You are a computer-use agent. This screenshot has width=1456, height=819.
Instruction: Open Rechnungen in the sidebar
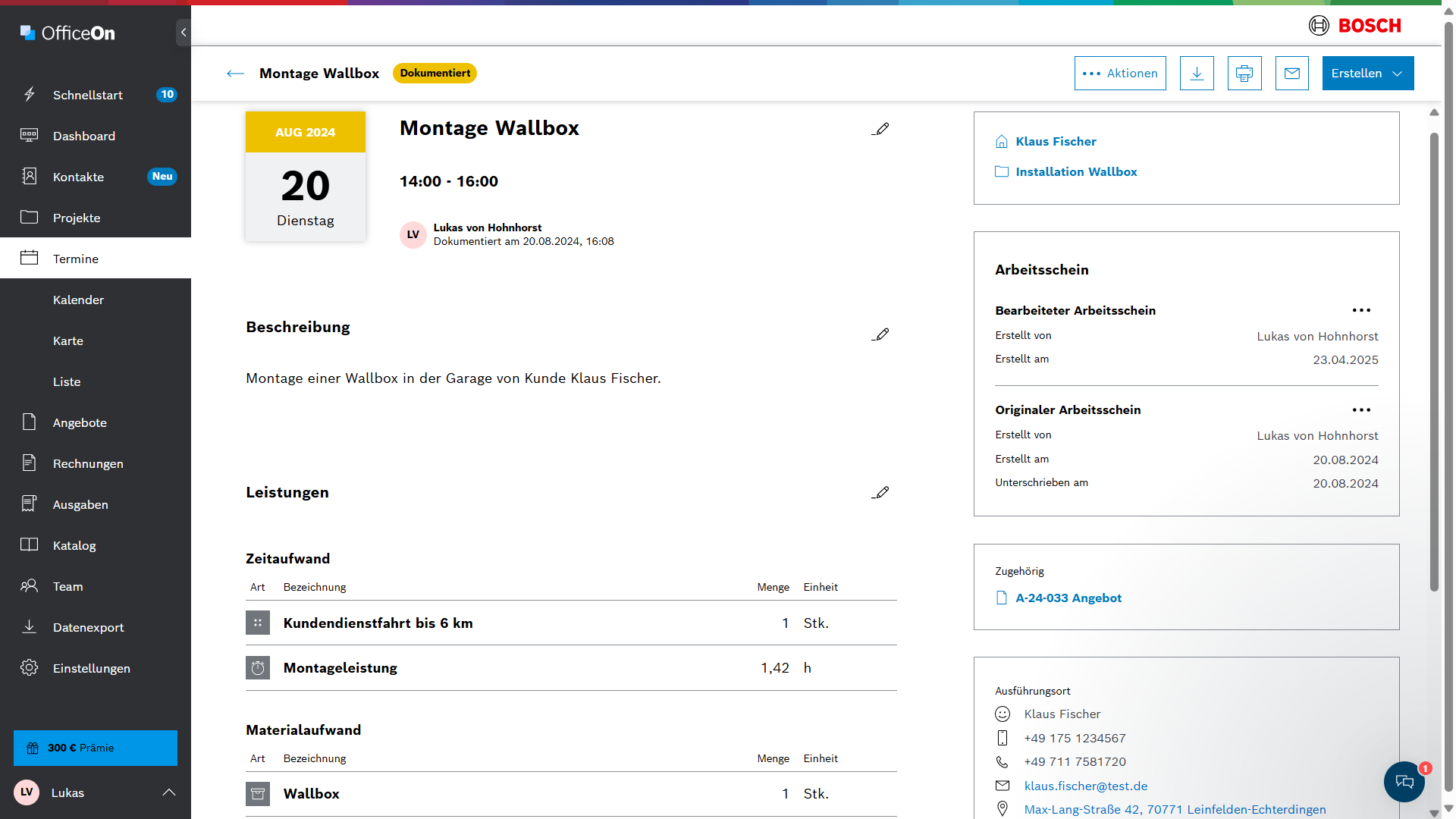pos(88,463)
